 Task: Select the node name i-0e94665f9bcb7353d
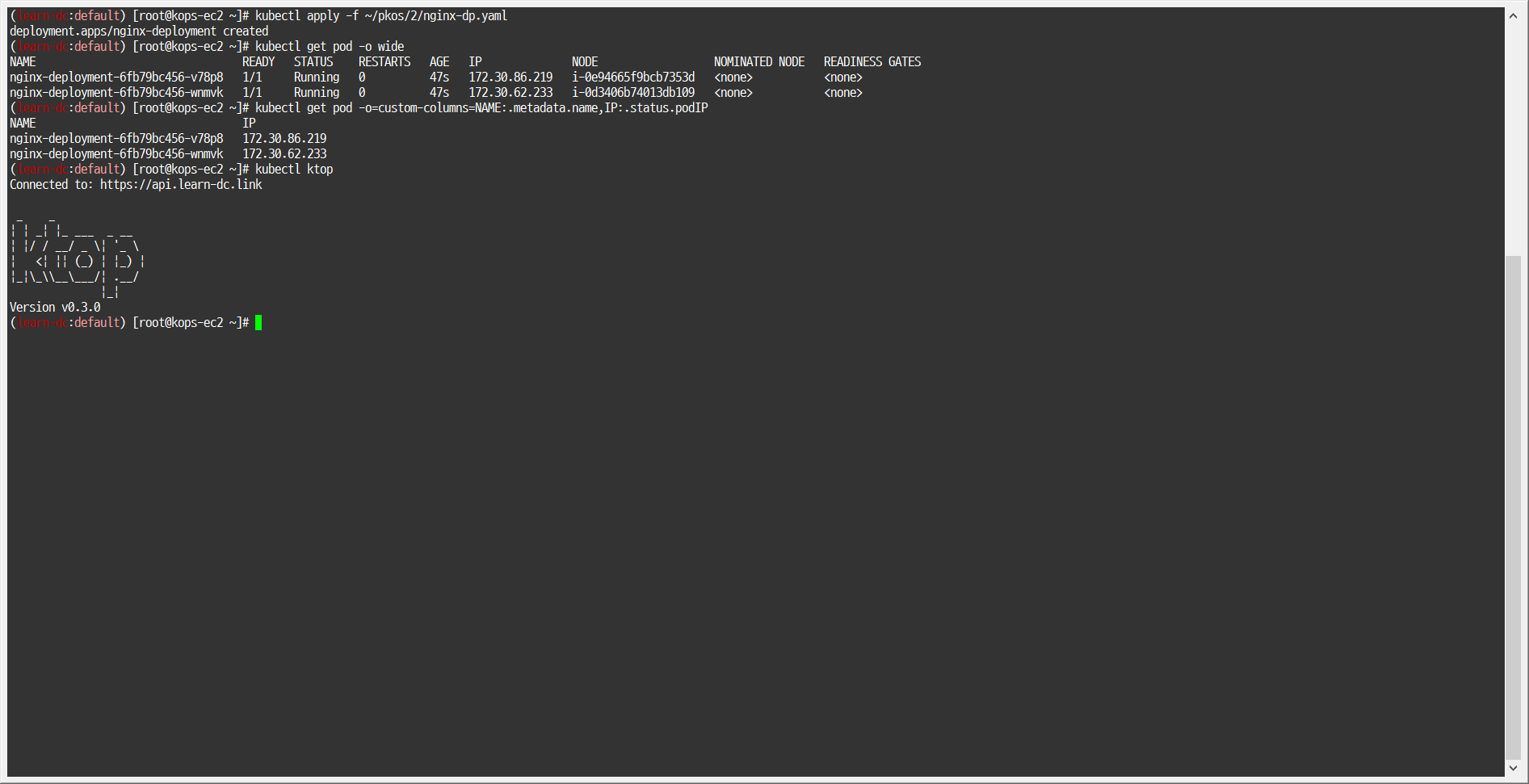coord(632,77)
